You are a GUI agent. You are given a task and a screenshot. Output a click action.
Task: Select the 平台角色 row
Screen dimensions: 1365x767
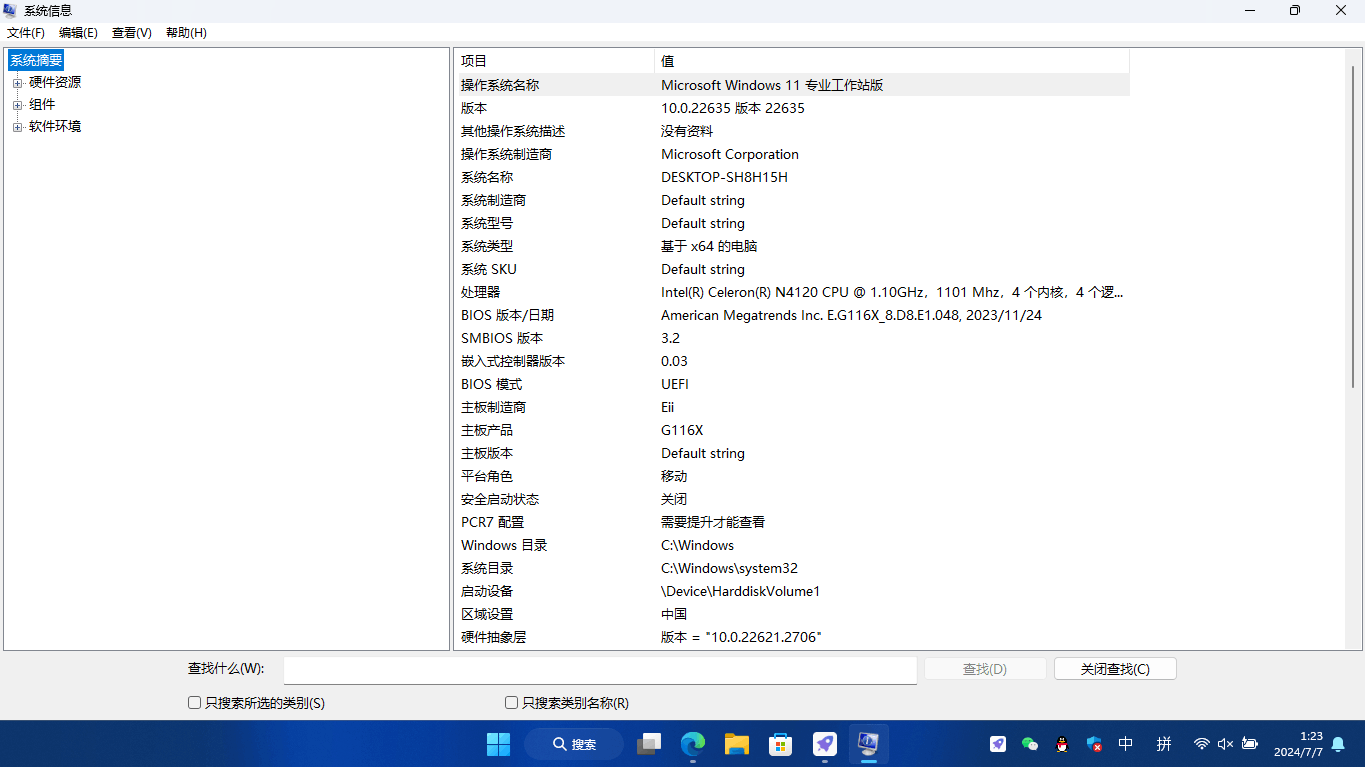(x=792, y=476)
